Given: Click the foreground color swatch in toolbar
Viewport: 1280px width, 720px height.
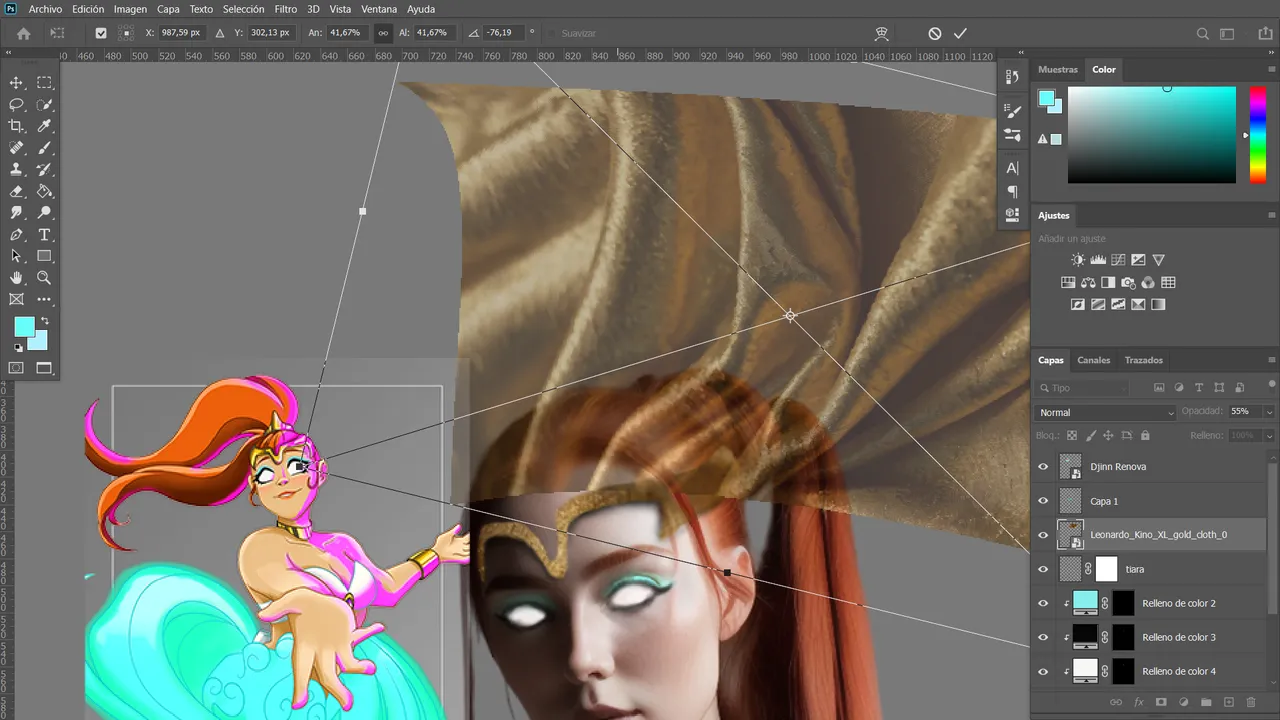Looking at the screenshot, I should point(24,327).
